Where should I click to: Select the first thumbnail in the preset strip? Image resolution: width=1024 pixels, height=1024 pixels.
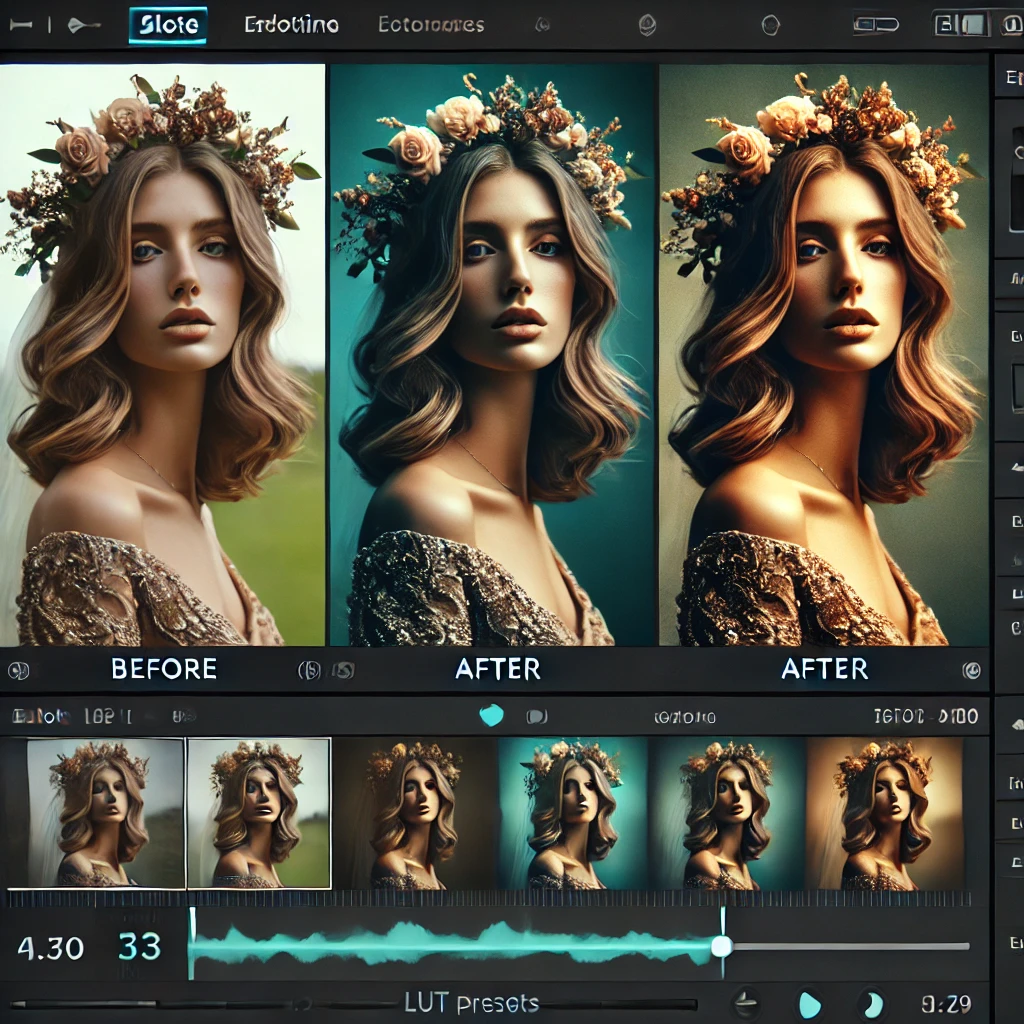[105, 813]
